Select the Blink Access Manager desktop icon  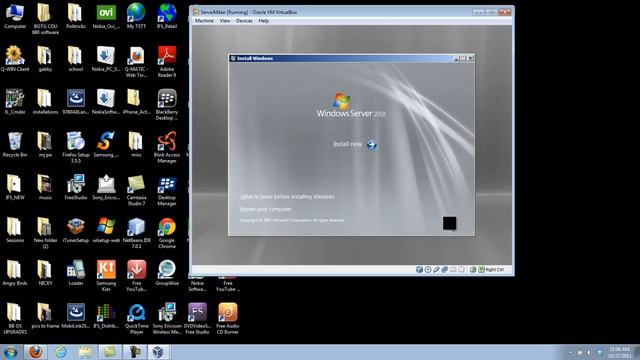pyautogui.click(x=167, y=147)
